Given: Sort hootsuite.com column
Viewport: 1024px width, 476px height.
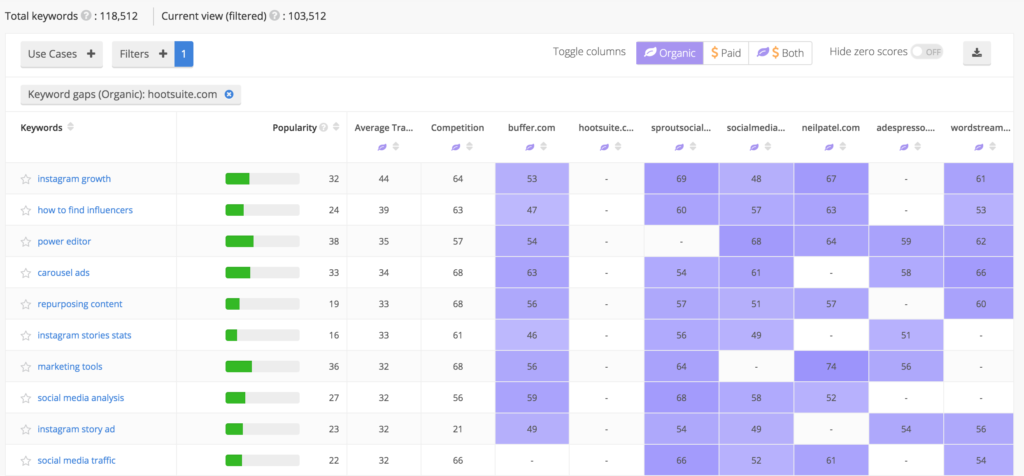Looking at the screenshot, I should 619,148.
